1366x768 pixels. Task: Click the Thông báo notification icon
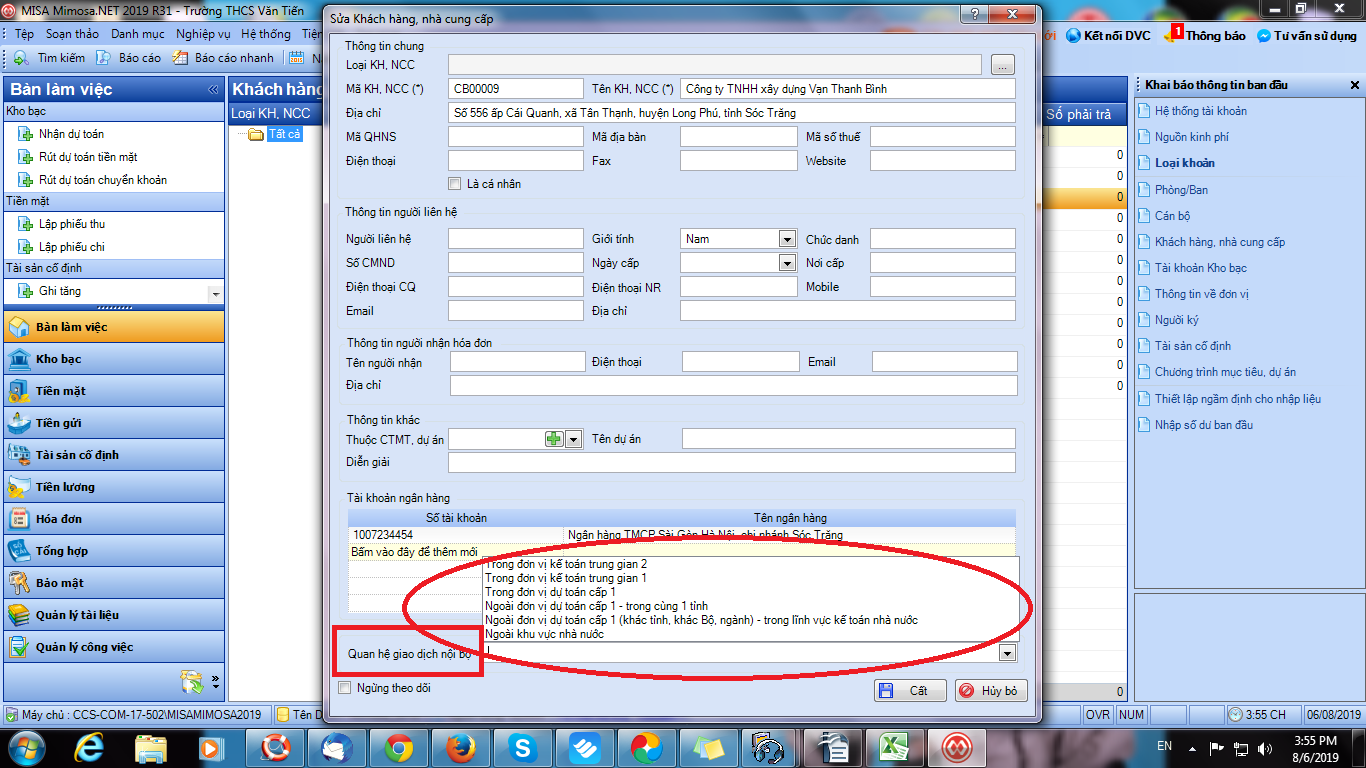coord(1207,35)
